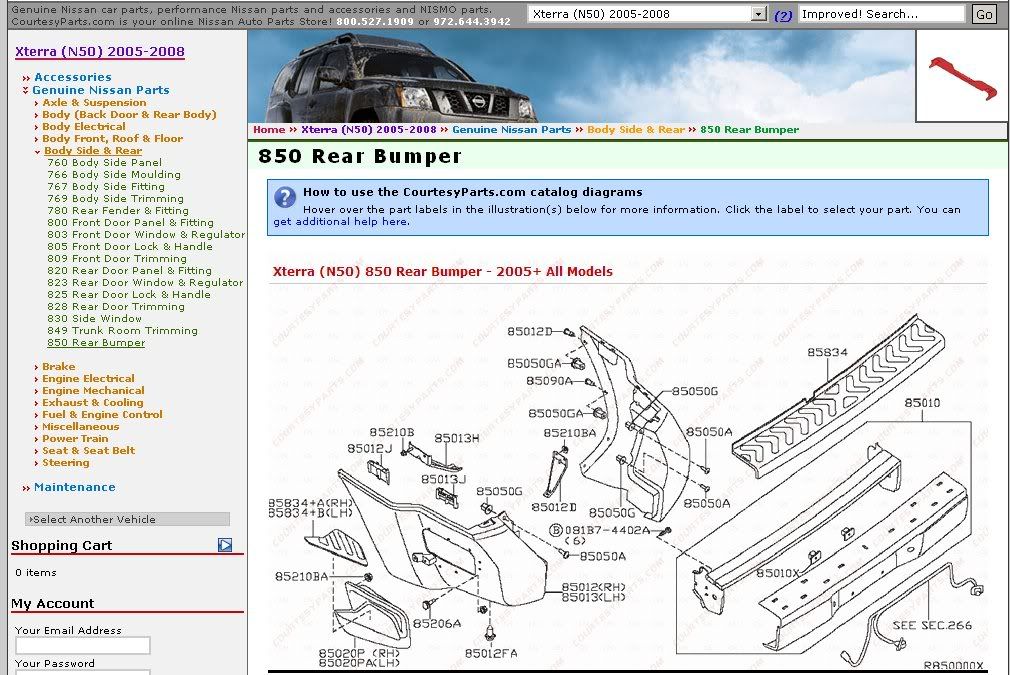Open the shopping cart arrow icon
Image resolution: width=1010 pixels, height=675 pixels.
tap(225, 545)
